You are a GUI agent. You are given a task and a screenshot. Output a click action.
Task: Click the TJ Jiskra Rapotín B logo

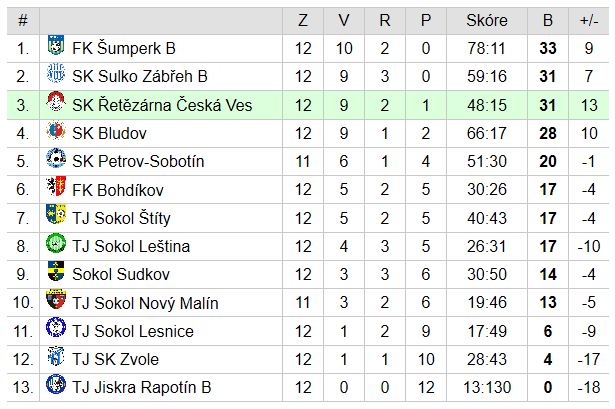pyautogui.click(x=56, y=384)
